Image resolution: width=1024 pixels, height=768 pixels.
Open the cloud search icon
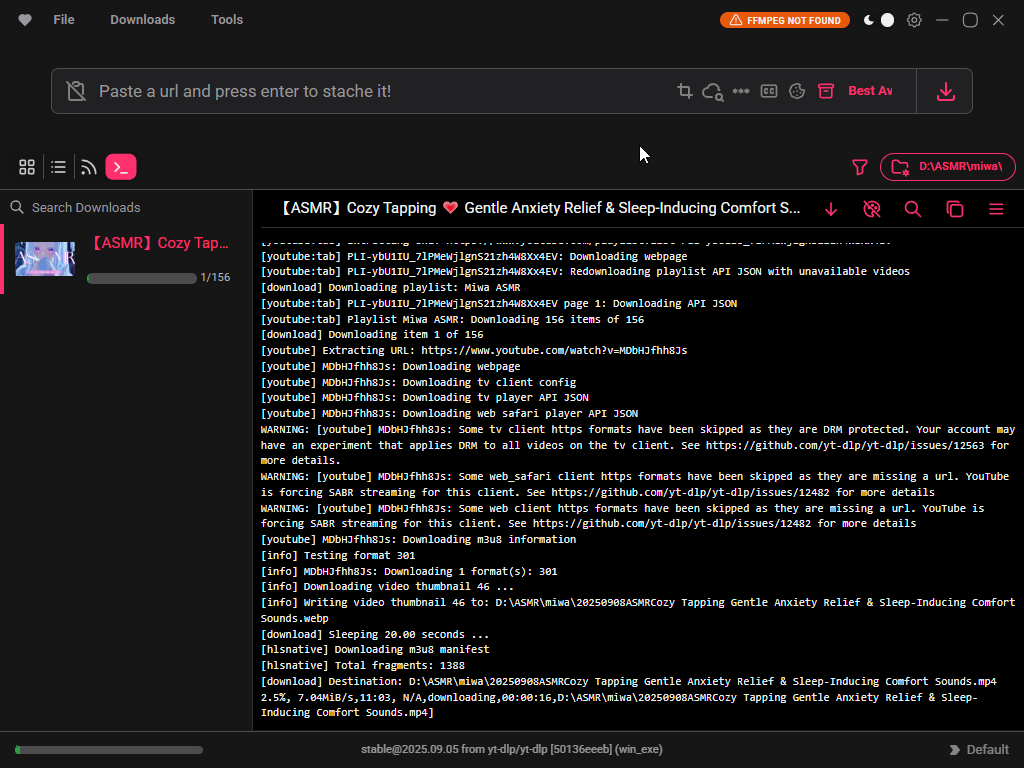pos(713,91)
